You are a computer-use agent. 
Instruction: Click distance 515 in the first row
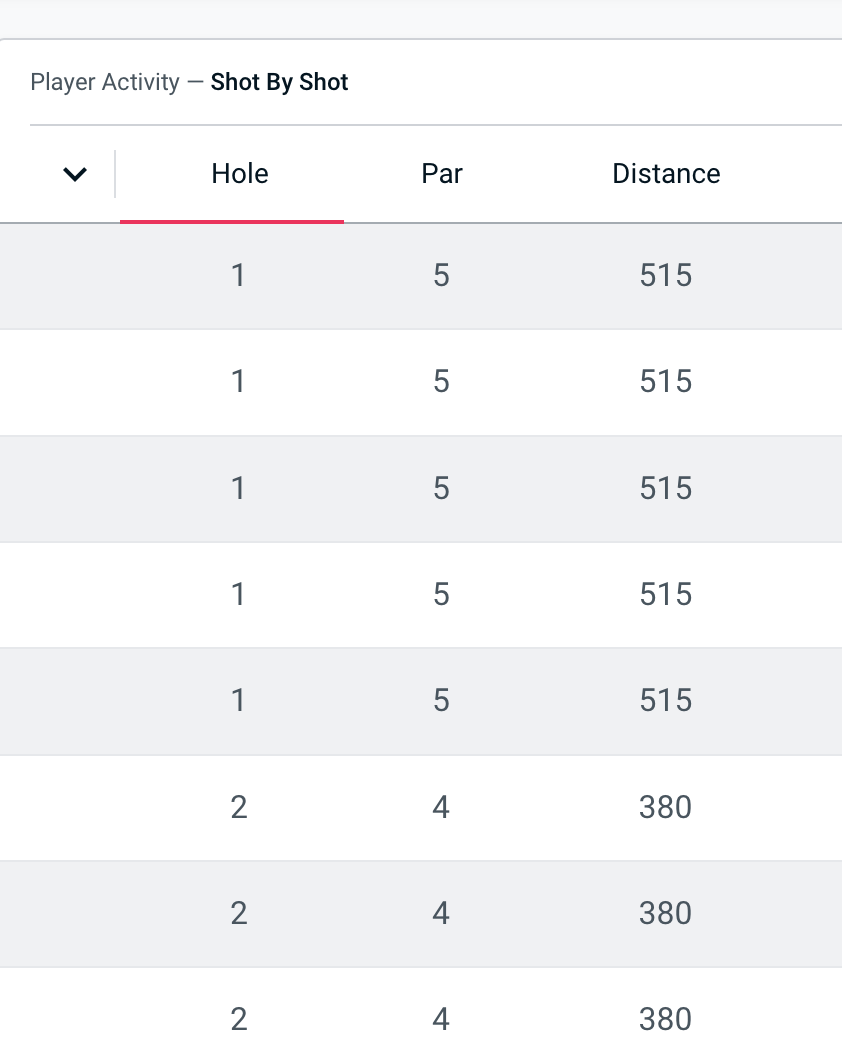pyautogui.click(x=666, y=276)
